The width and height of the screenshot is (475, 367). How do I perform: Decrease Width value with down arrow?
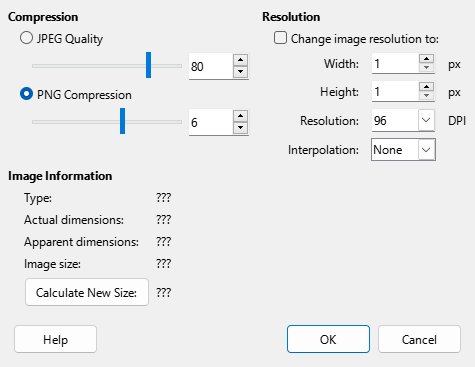[x=426, y=68]
